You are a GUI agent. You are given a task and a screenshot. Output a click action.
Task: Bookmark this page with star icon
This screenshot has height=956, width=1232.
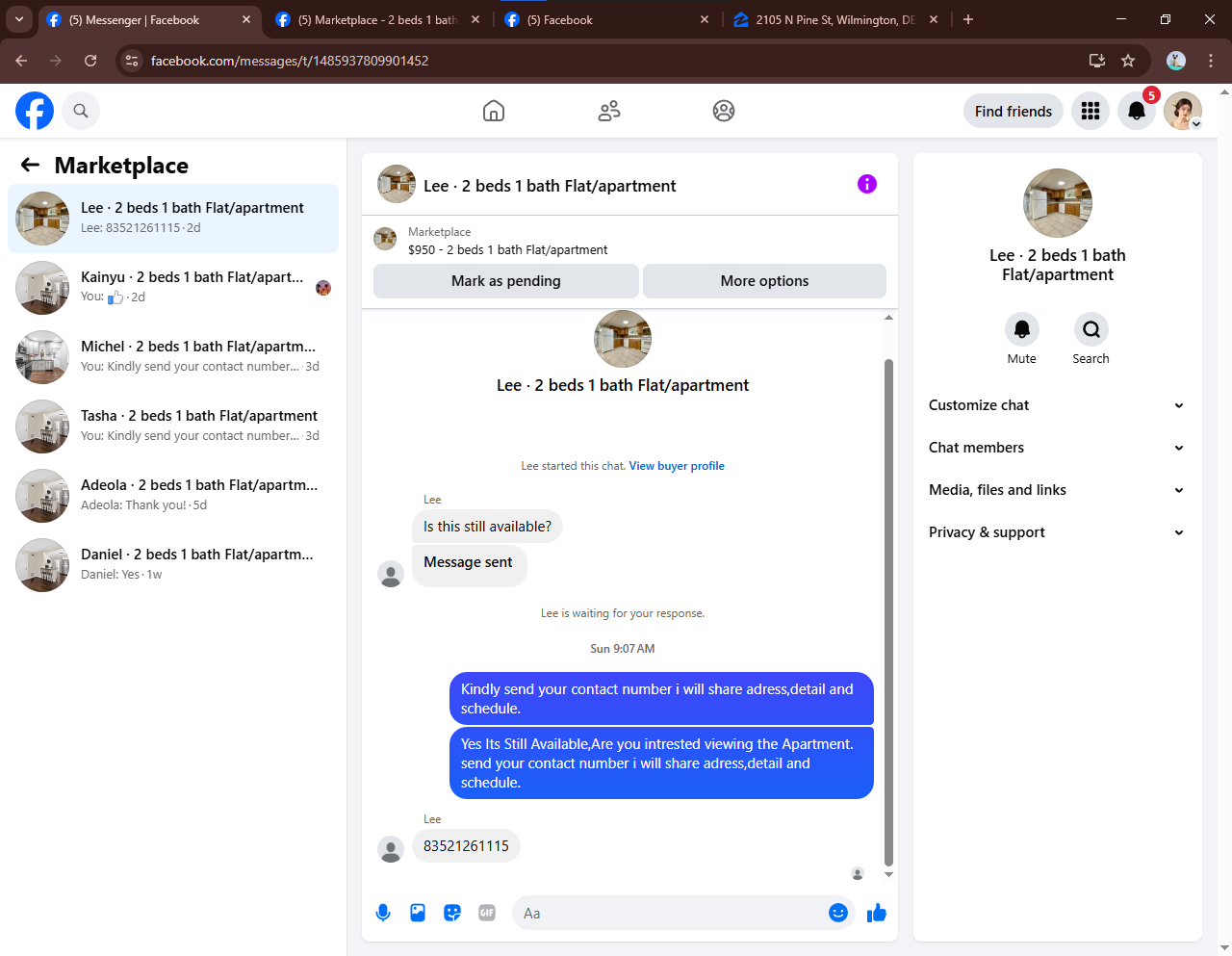1128,61
